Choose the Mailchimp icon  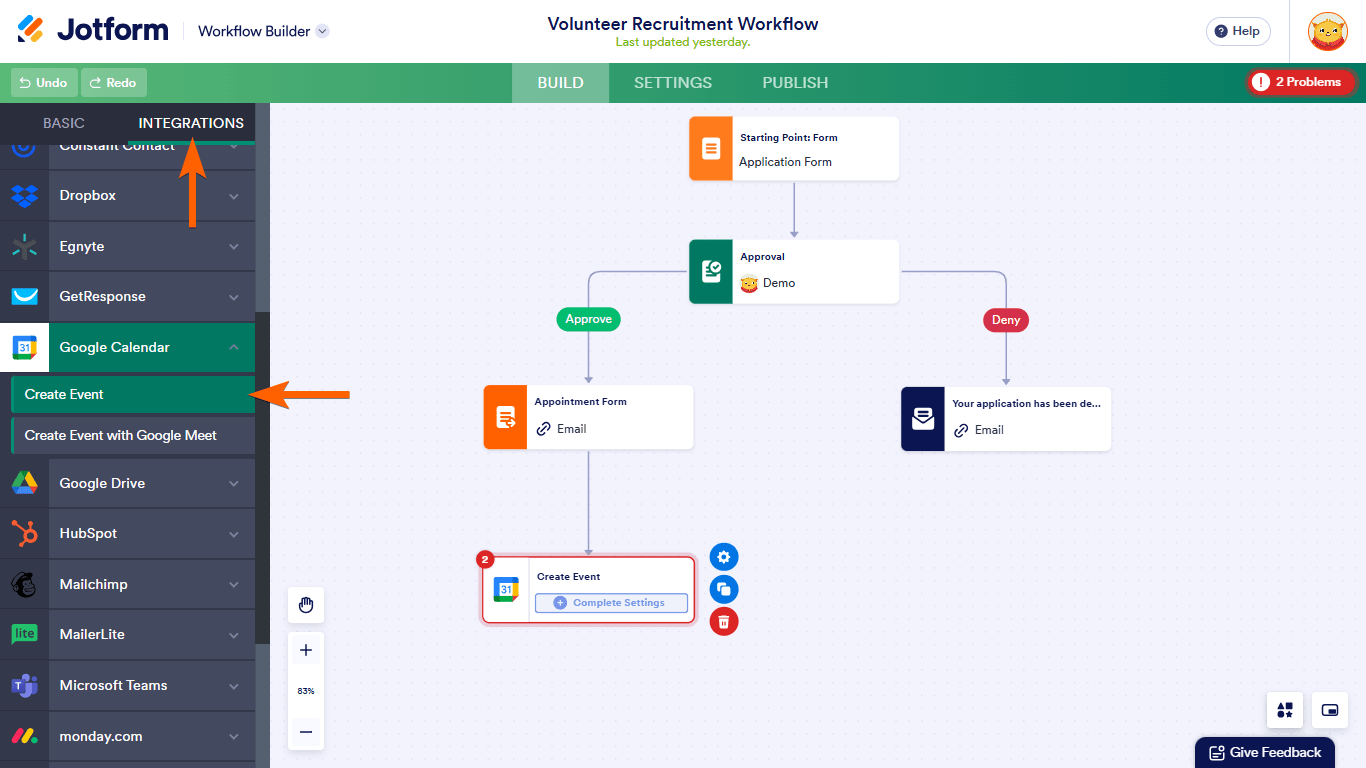(24, 584)
